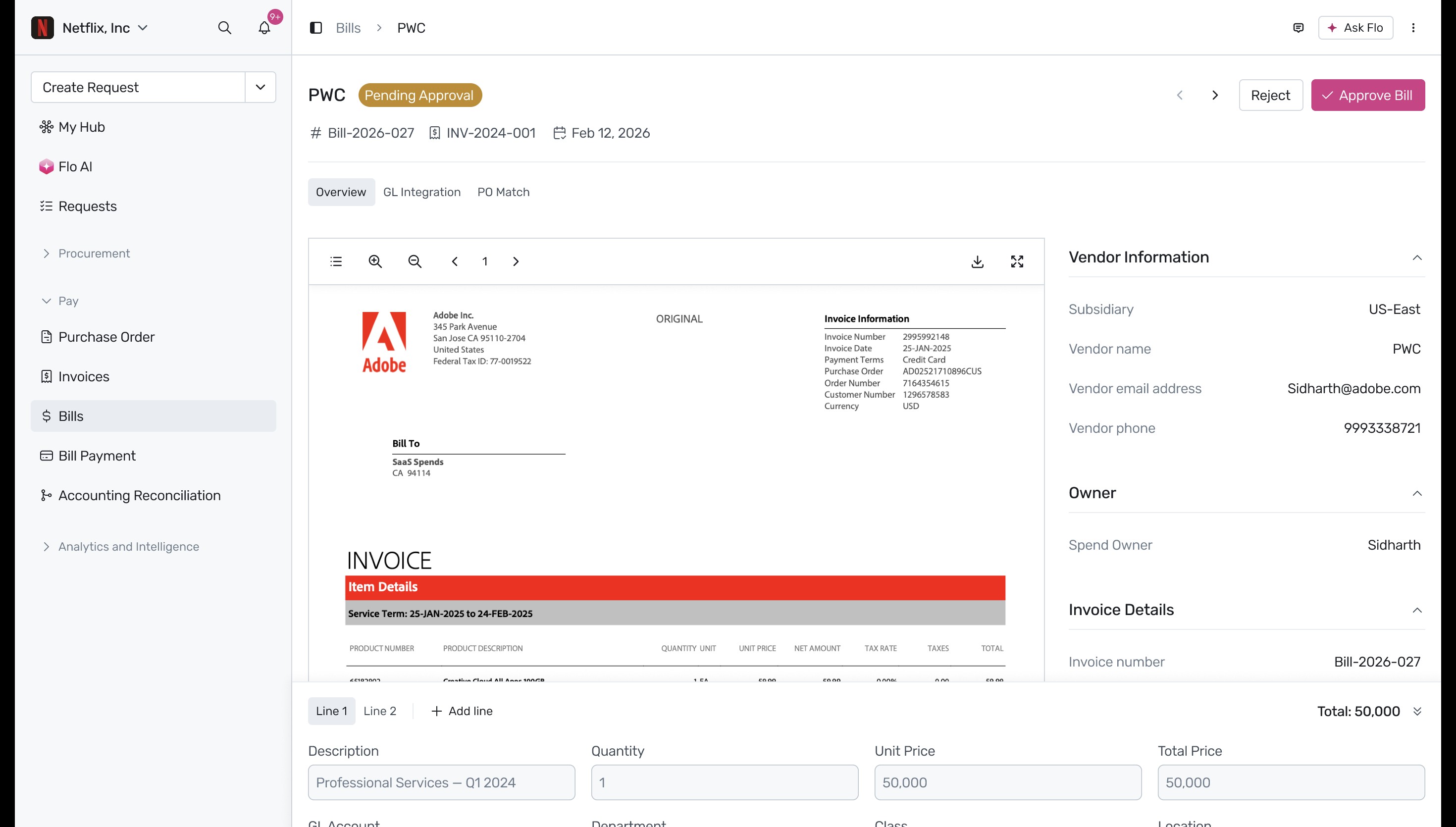The image size is (1456, 827).
Task: Click the Approve Bill button
Action: pos(1368,95)
